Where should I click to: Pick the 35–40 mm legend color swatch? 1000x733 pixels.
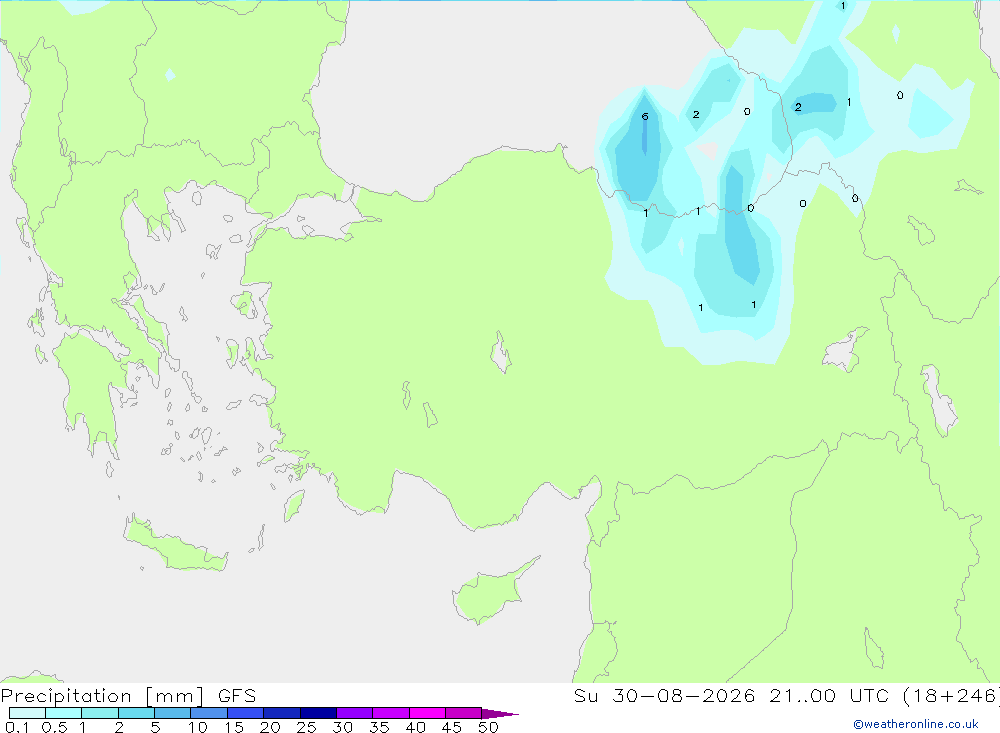391,713
